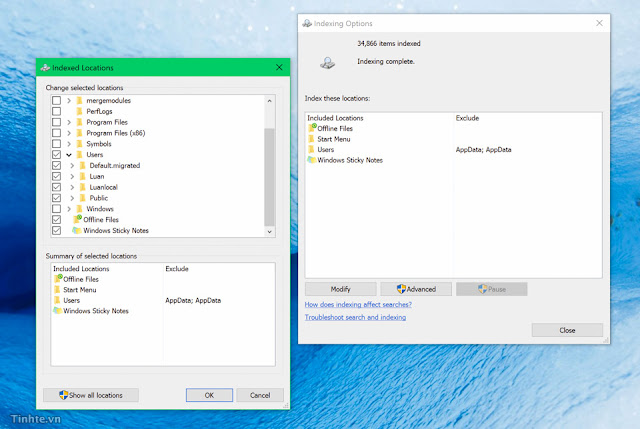
Task: Click Start Menu icon in Indexing Options list
Action: pyautogui.click(x=311, y=139)
